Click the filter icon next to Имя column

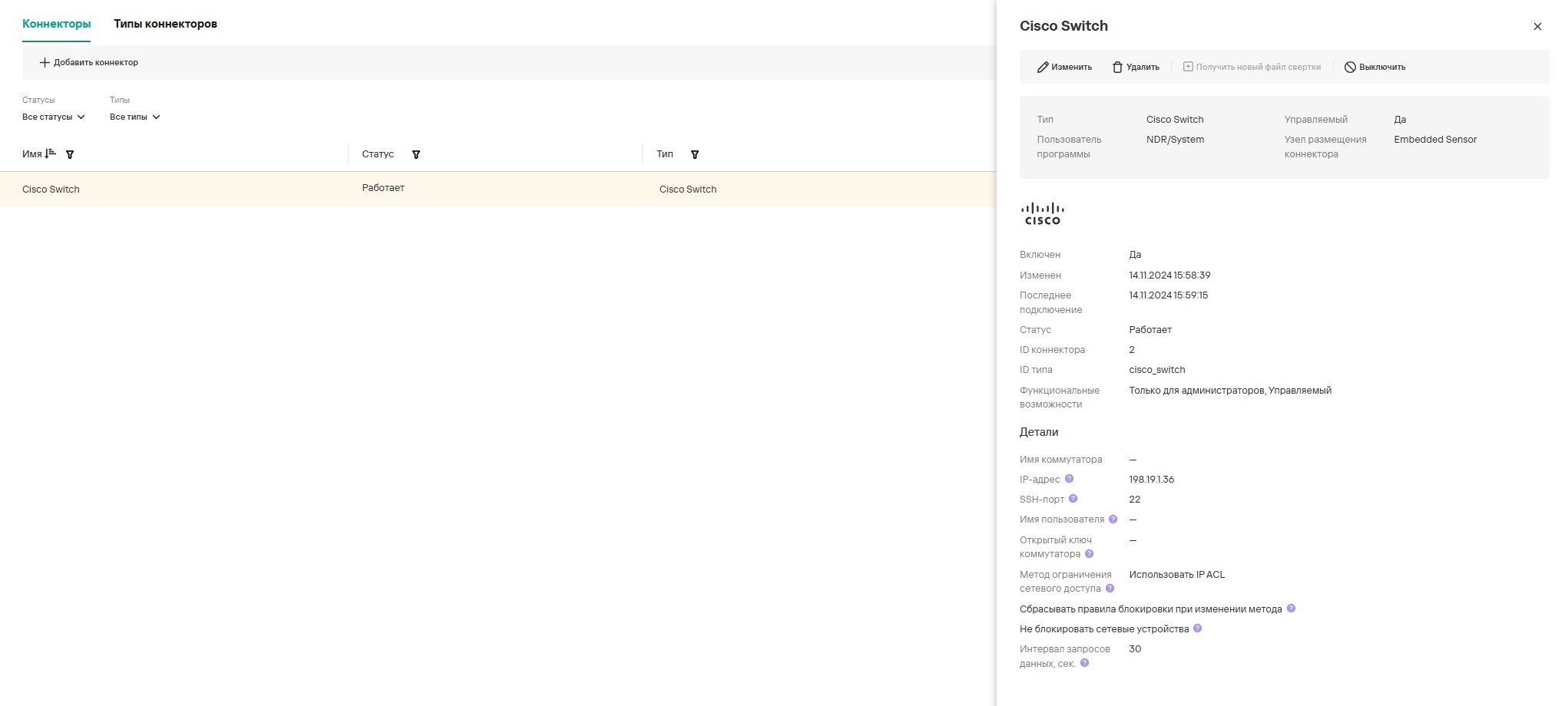point(70,155)
